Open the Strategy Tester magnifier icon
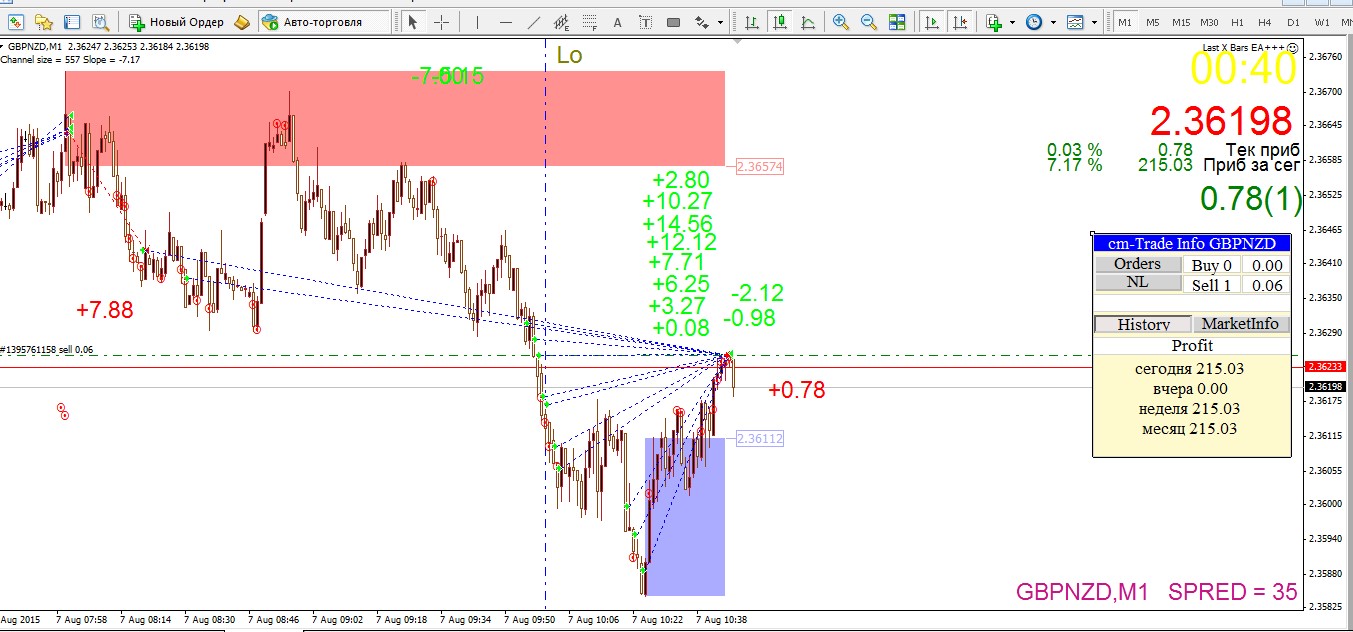 (x=99, y=21)
